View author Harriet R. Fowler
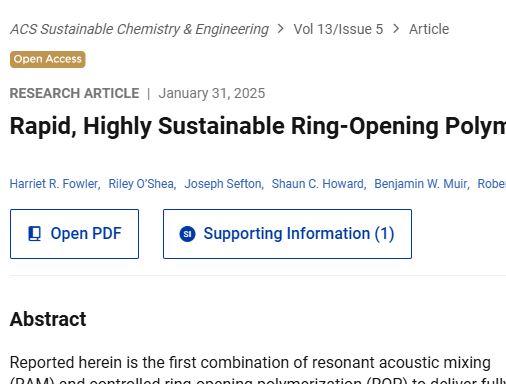The image size is (506, 384). click(55, 184)
